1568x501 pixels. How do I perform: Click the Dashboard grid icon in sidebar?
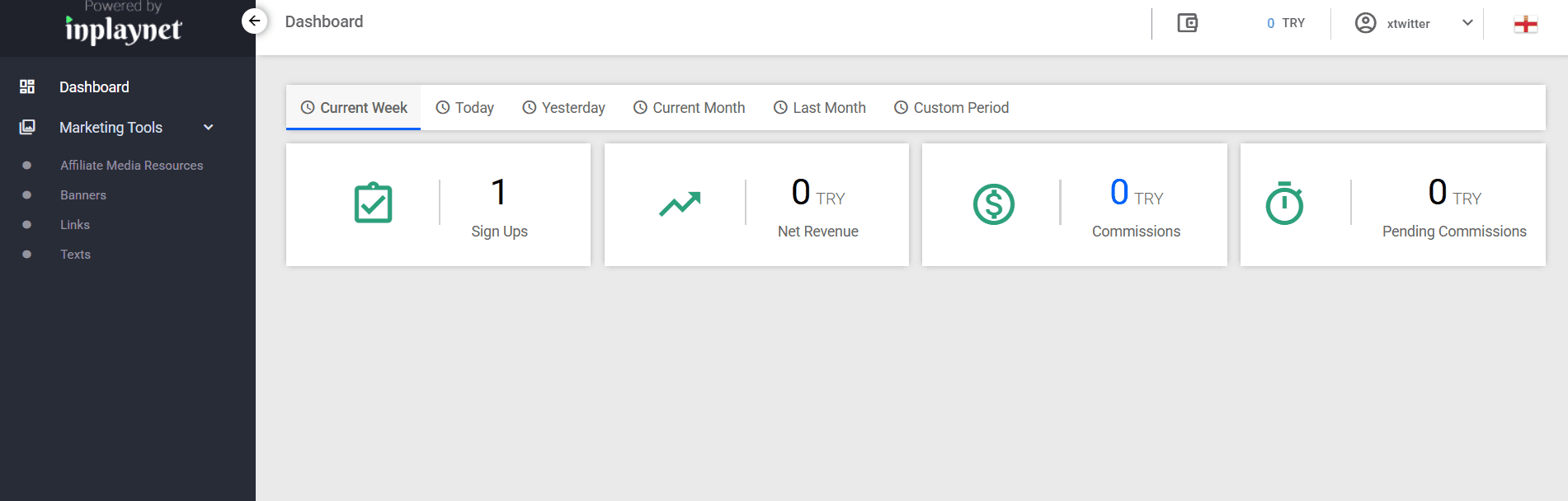click(27, 87)
